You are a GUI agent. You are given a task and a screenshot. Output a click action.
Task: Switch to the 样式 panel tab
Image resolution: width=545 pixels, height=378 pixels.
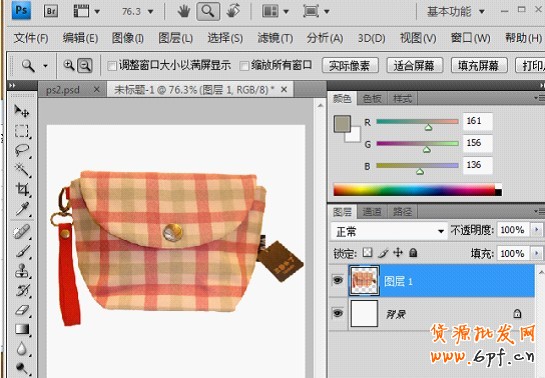click(x=402, y=99)
